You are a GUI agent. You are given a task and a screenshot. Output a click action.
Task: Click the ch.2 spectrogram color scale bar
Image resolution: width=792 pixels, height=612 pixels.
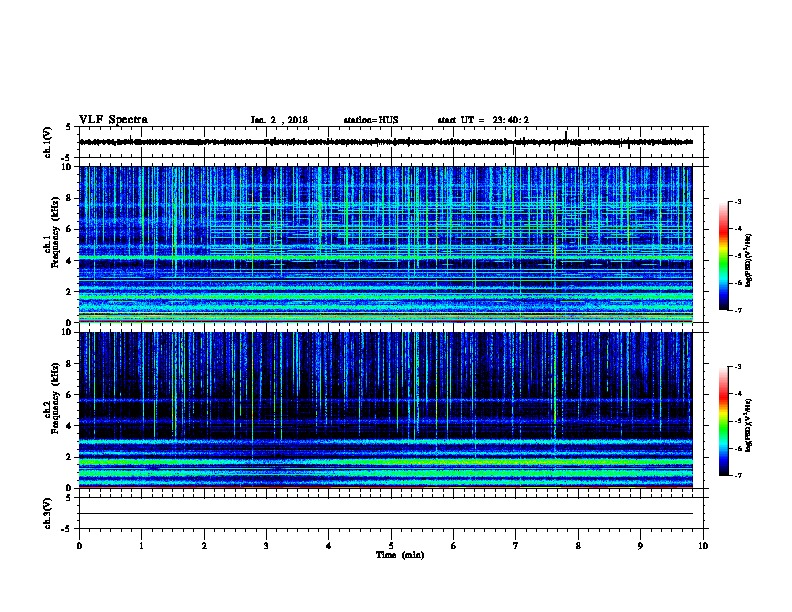[x=724, y=421]
